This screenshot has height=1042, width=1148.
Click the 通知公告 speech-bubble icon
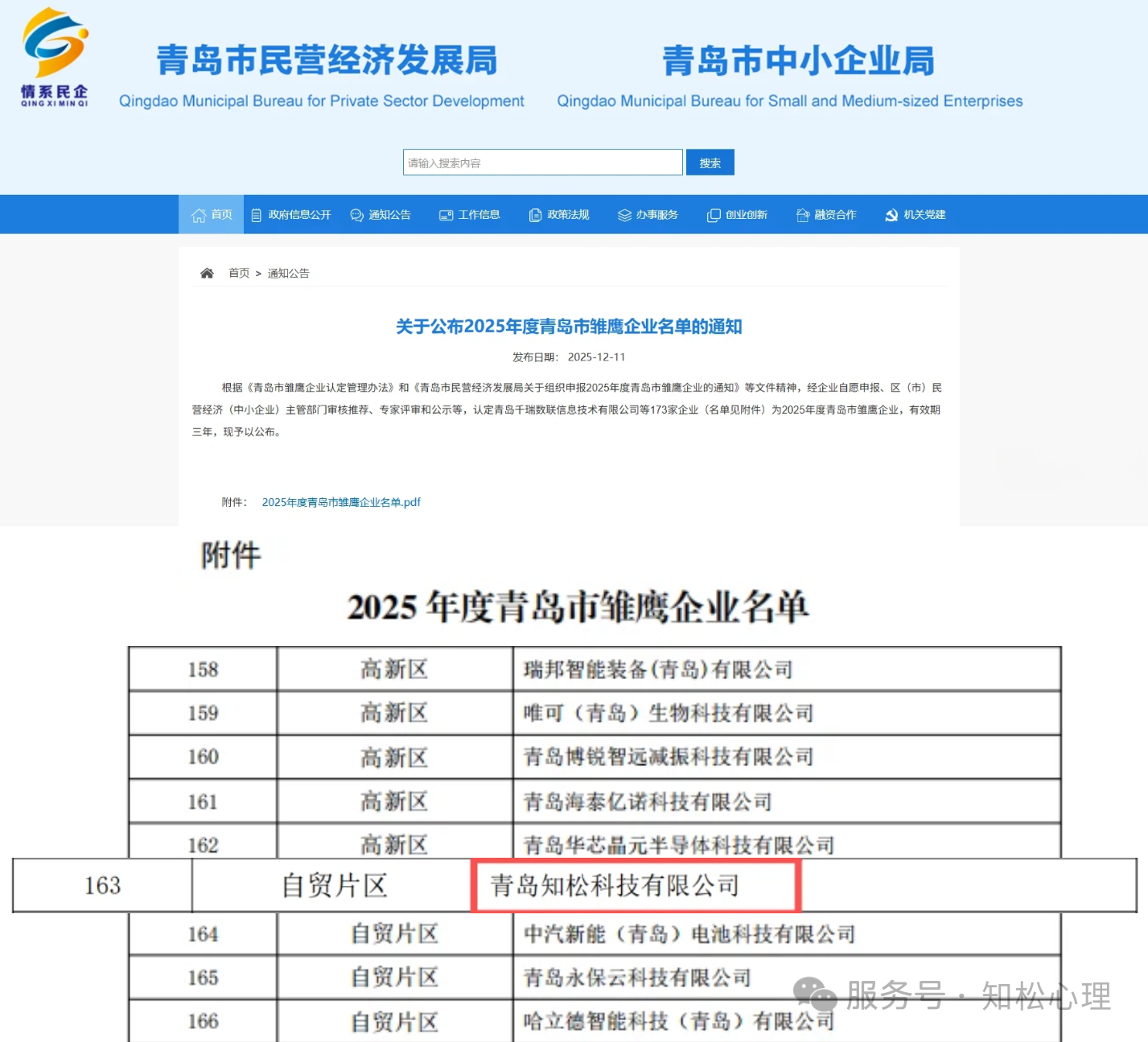tap(356, 214)
